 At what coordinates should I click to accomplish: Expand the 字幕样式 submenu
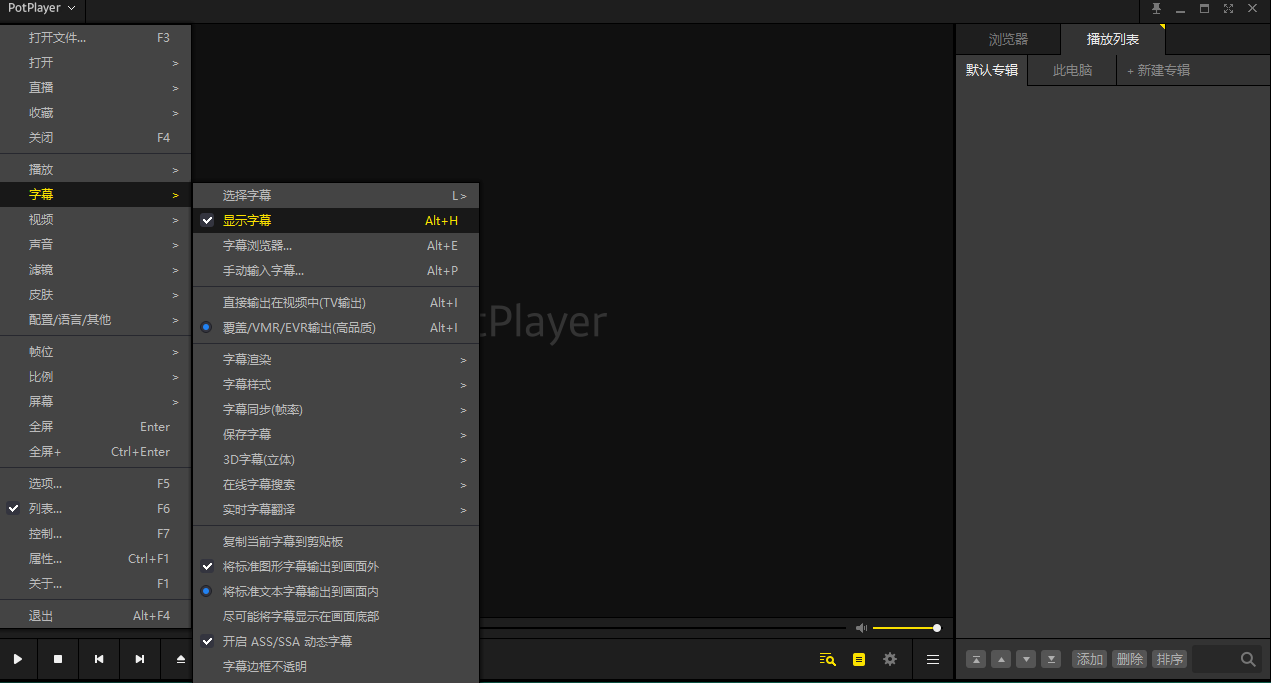tap(336, 385)
